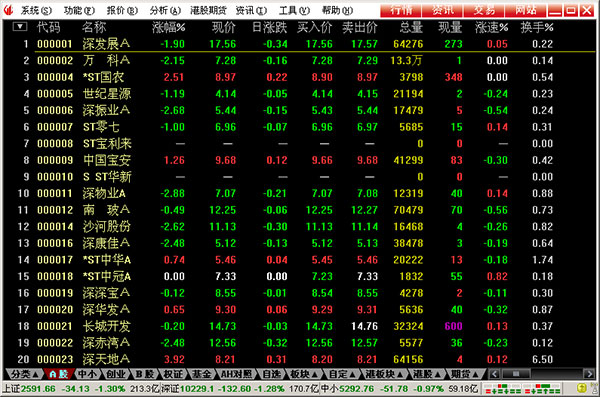Open the 工具(V) menu
Viewport: 600px width, 397px height.
tap(294, 10)
